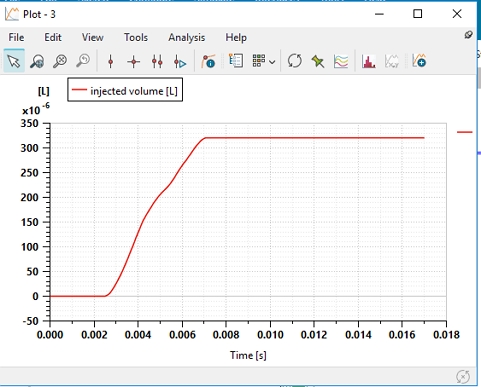
Task: Click the green pin icon
Action: (318, 61)
